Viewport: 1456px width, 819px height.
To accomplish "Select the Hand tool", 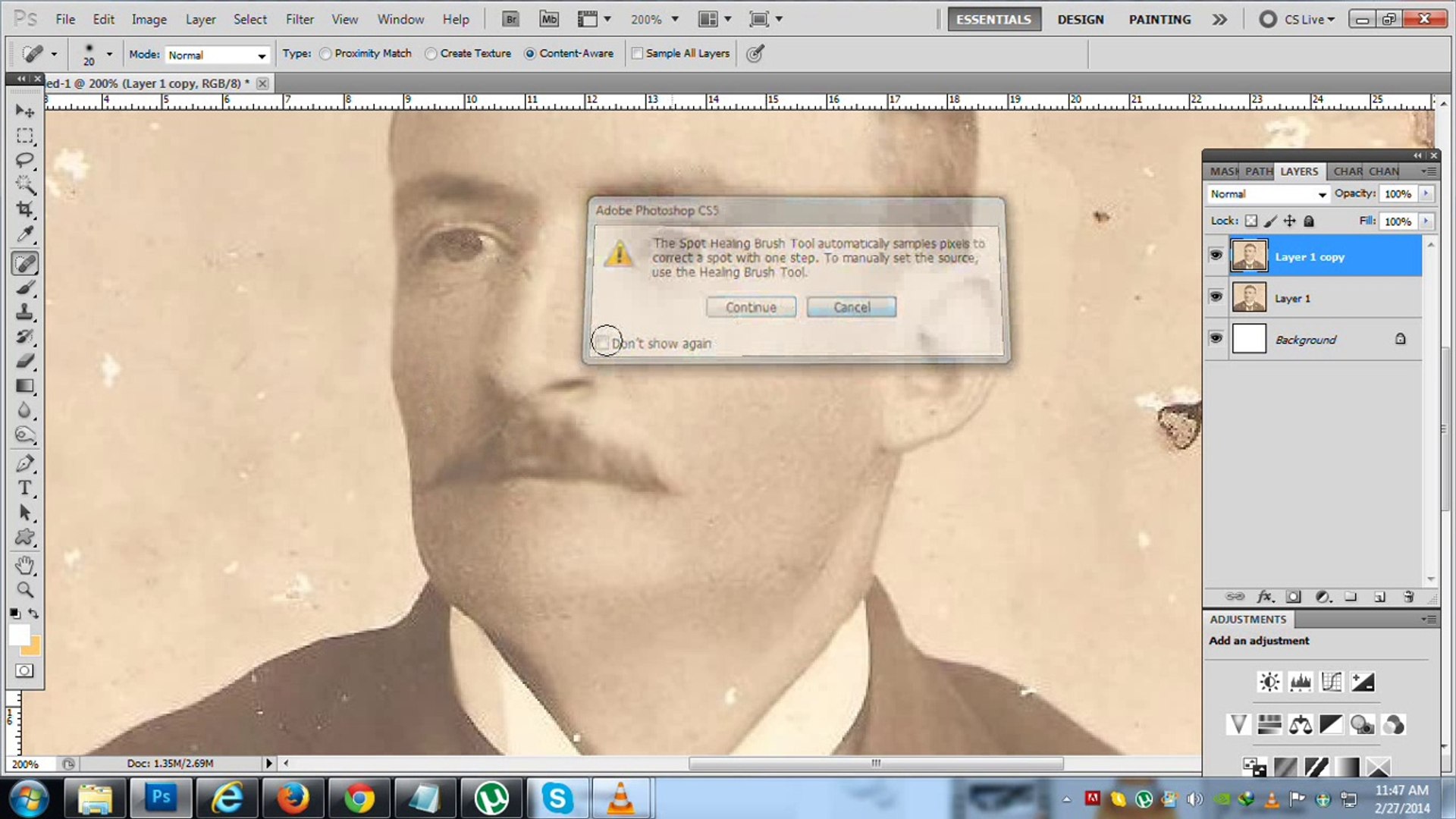I will [25, 565].
